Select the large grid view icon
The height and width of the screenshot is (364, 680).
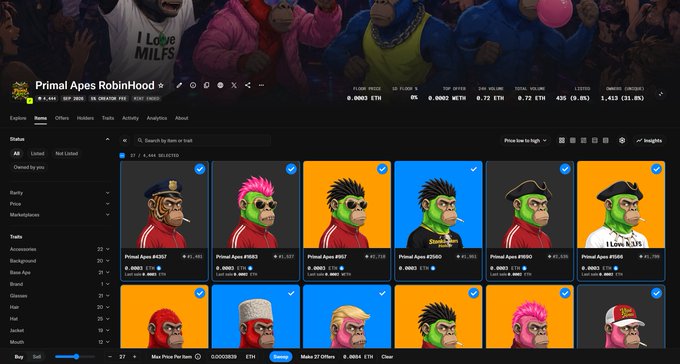click(562, 141)
